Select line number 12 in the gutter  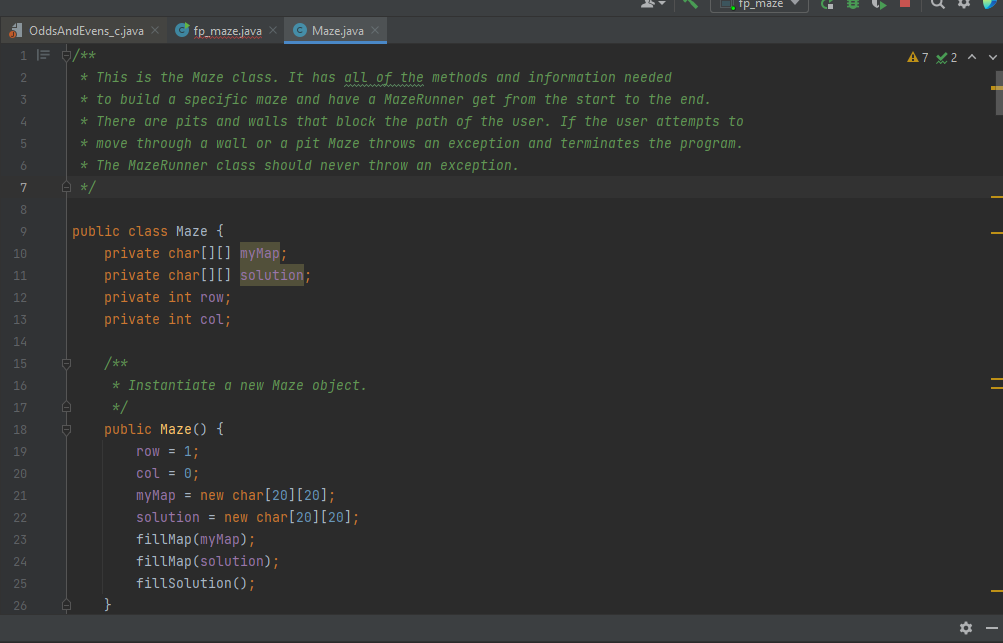19,297
